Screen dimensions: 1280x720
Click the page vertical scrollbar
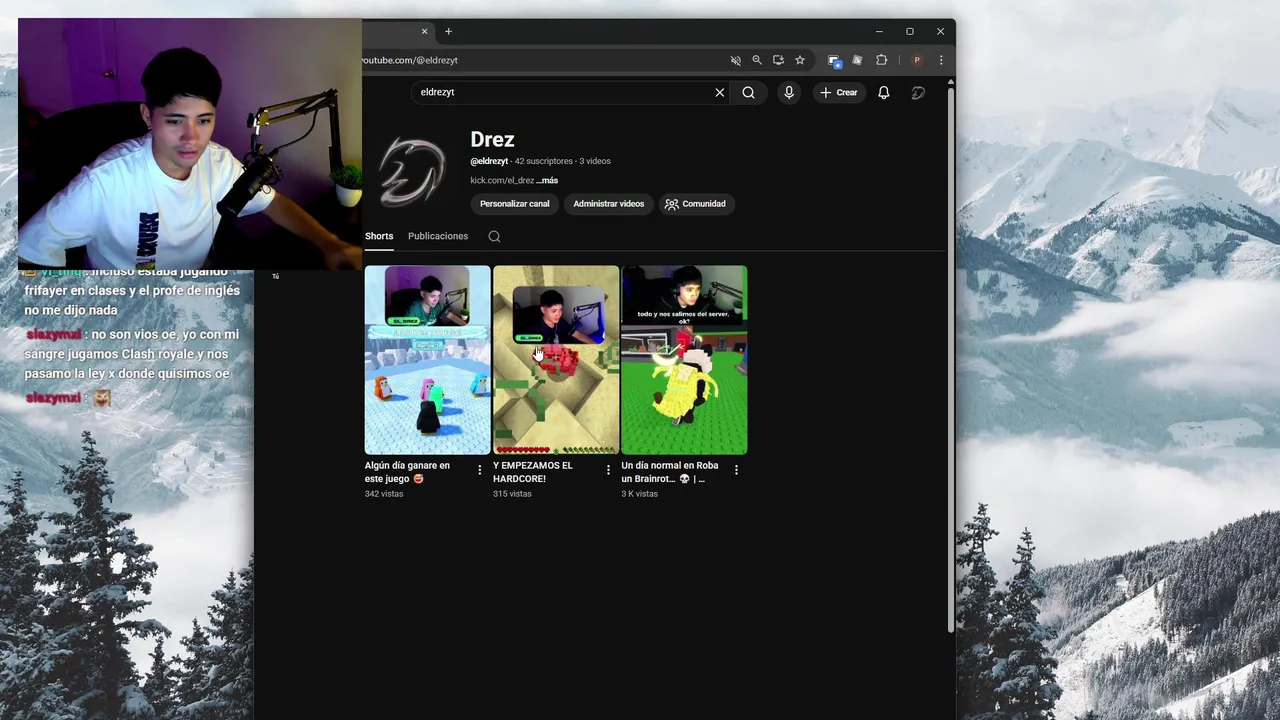[951, 360]
